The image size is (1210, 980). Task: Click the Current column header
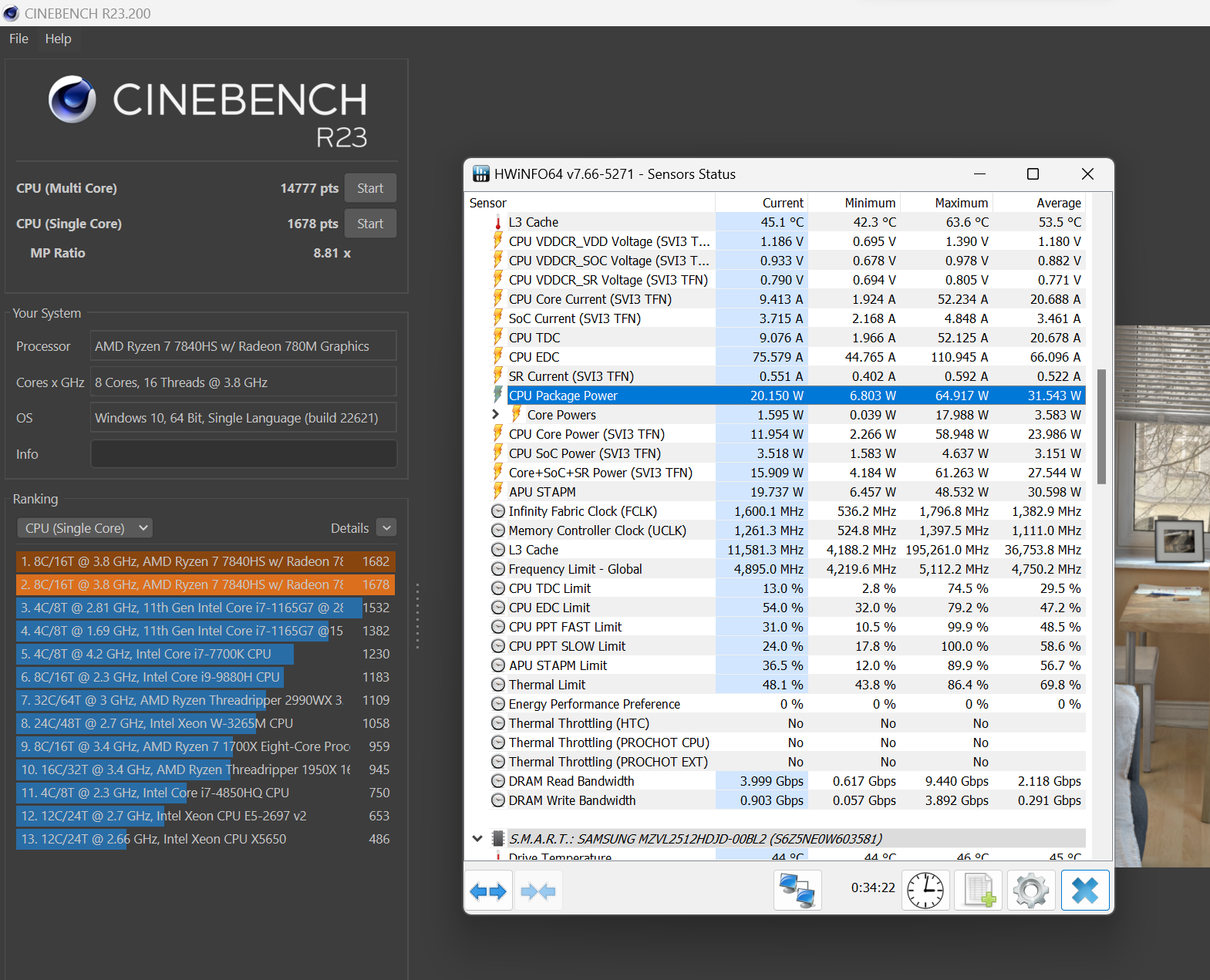(762, 203)
